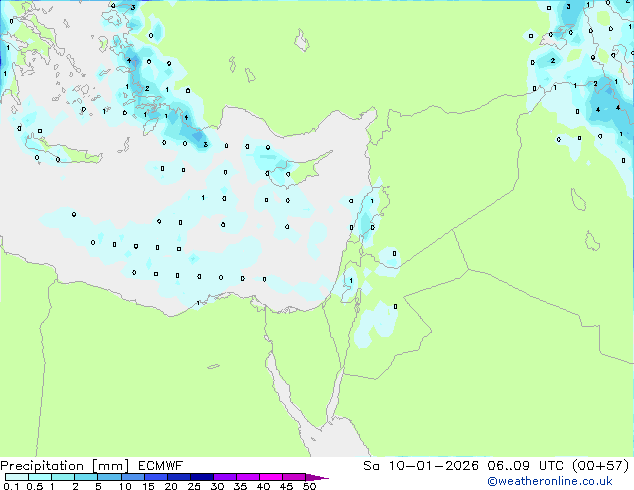This screenshot has width=634, height=490.
Task: Open the weatheronline.co.uk copyright link
Action: pos(550,481)
